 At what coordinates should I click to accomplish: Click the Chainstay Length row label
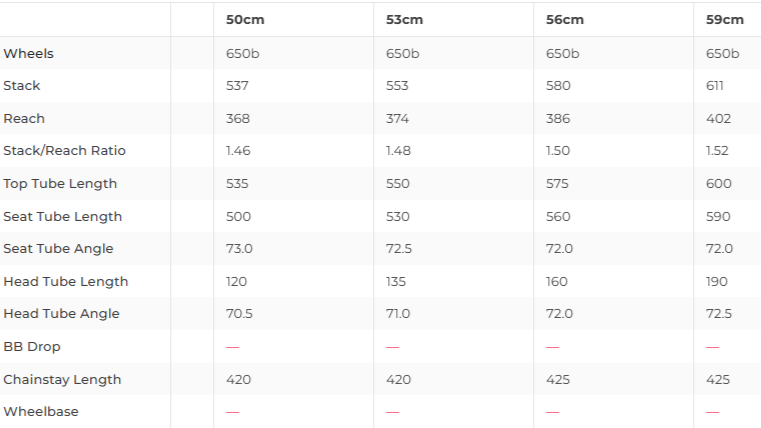click(62, 380)
